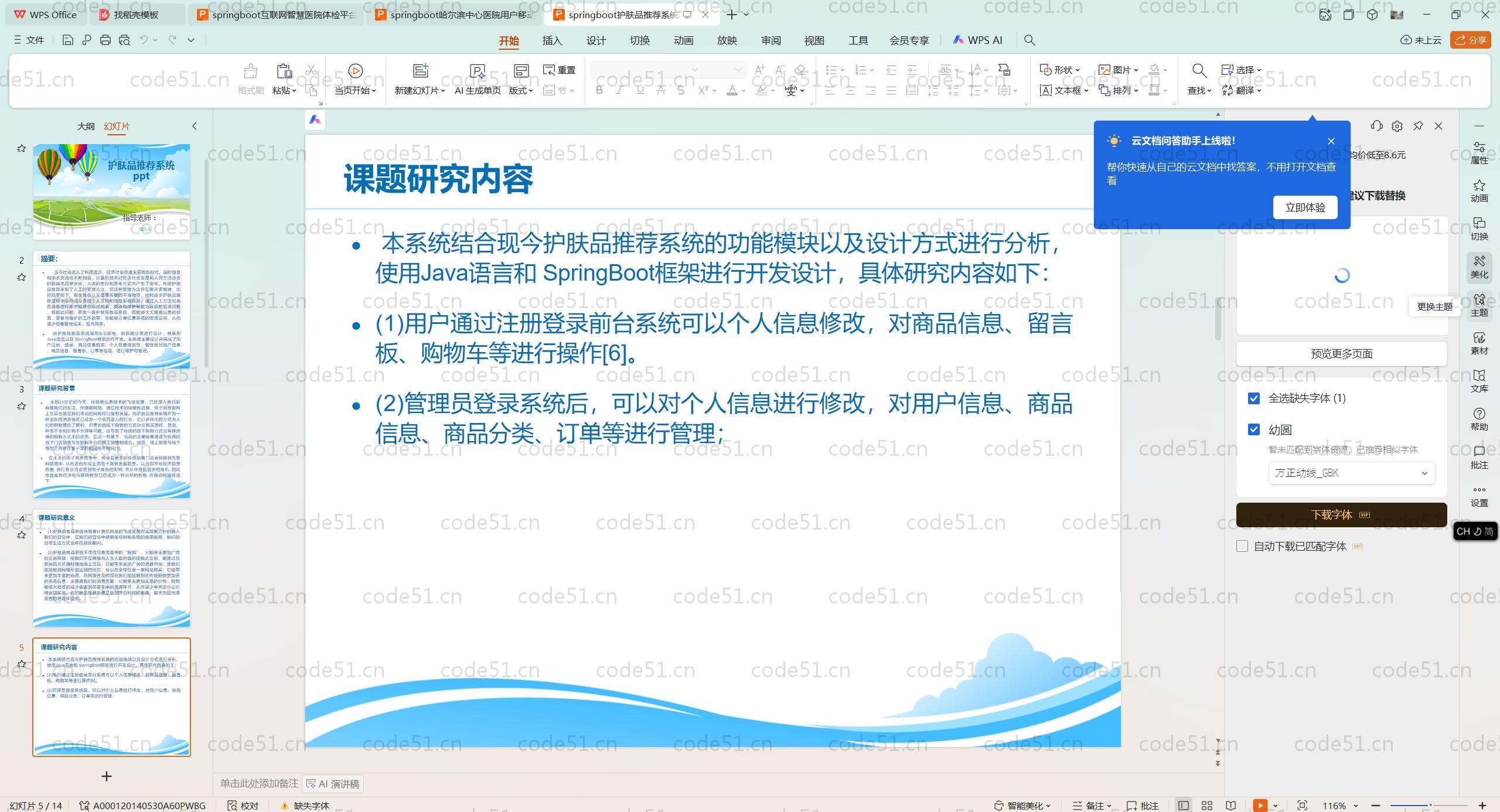Select slide 3 thumbnail 课题研究背景
The height and width of the screenshot is (812, 1500).
(111, 439)
